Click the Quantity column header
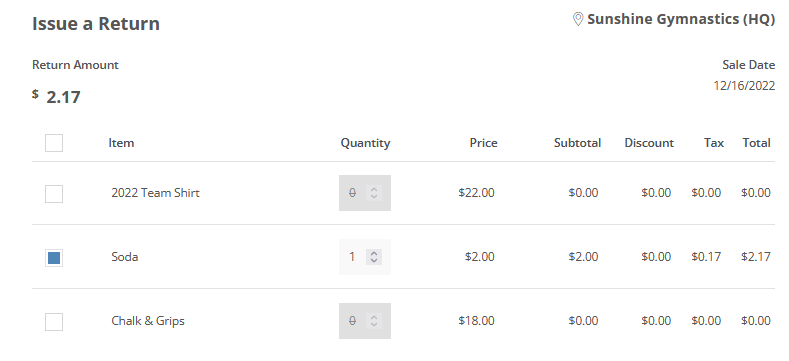 tap(365, 143)
